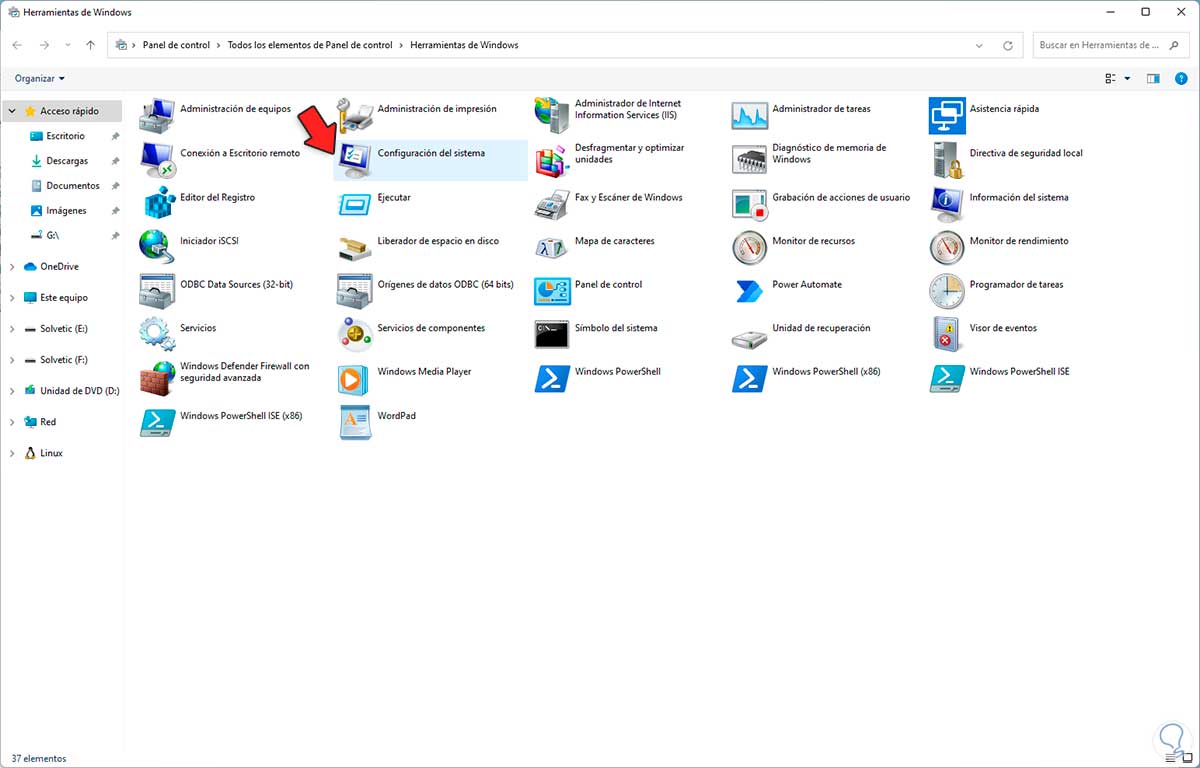
Task: Click the Refresh button in address bar
Action: pos(1008,45)
